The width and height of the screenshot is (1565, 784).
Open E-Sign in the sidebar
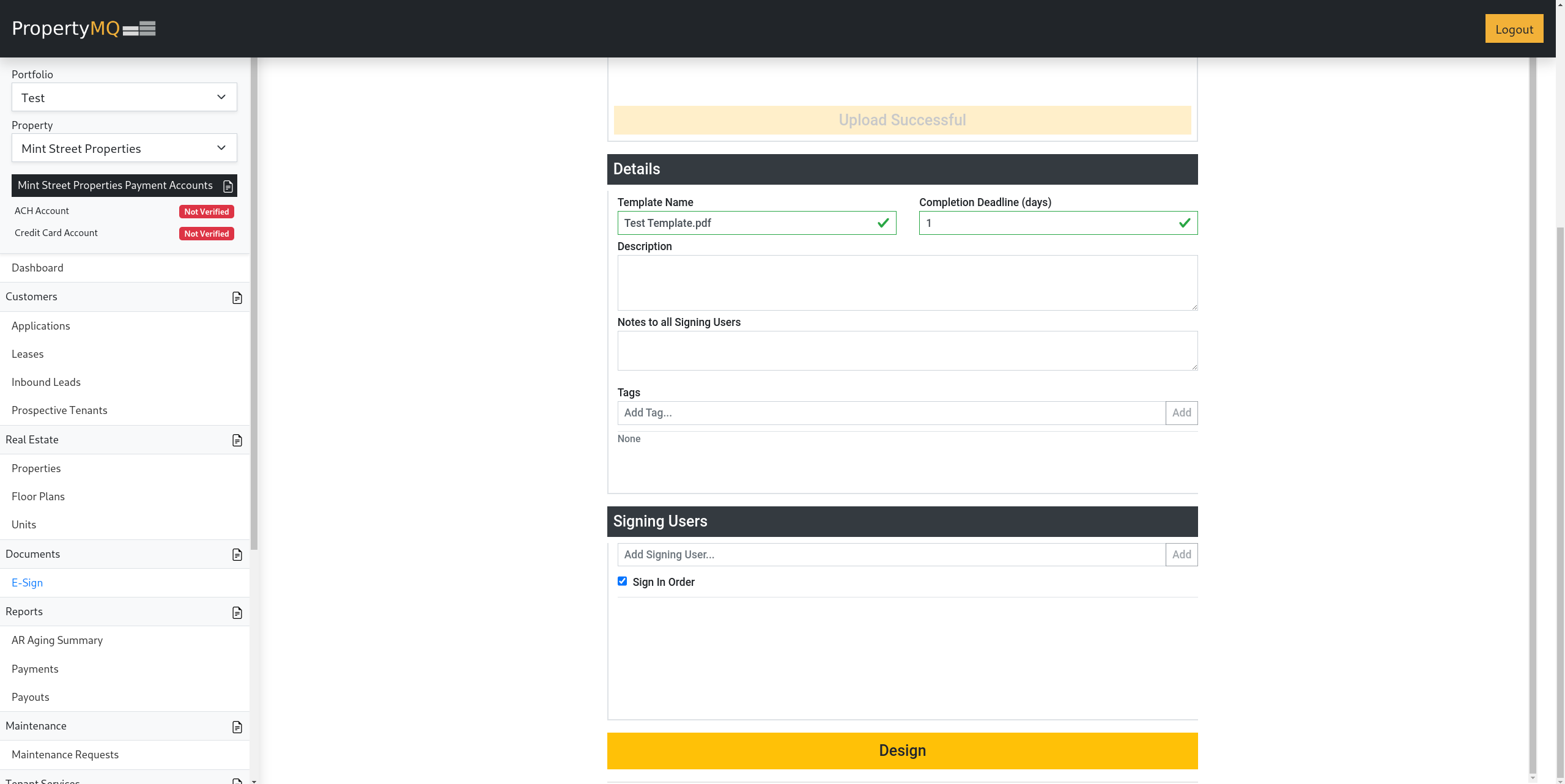(28, 583)
